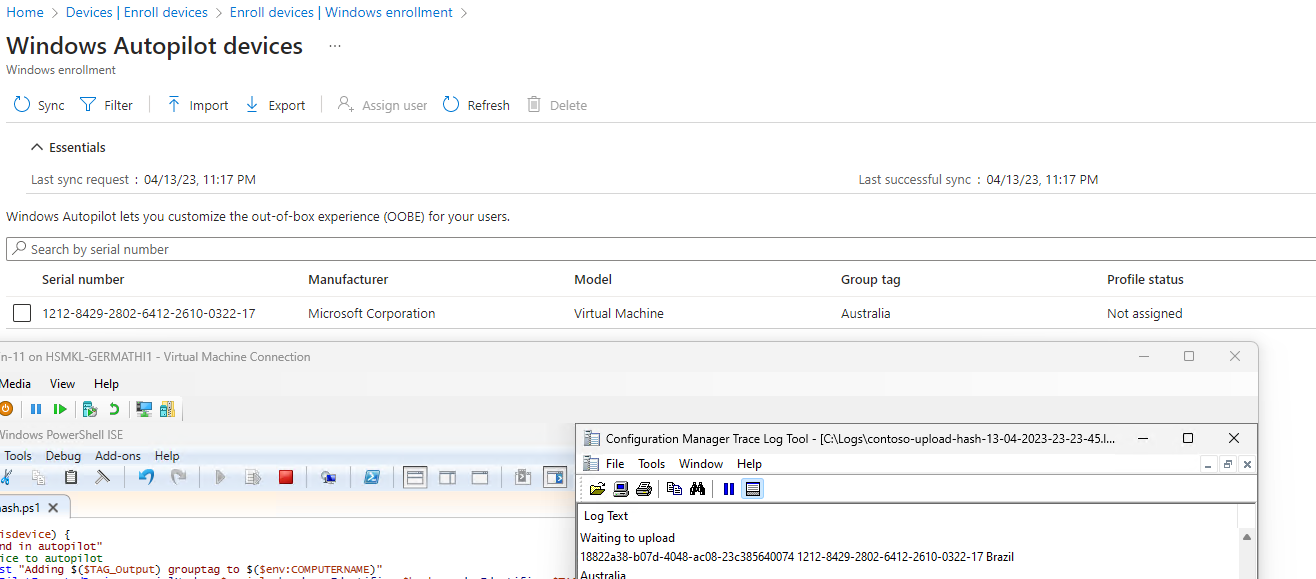1316x579 pixels.
Task: Click the Sync icon in Autopilot toolbar
Action: pos(22,105)
